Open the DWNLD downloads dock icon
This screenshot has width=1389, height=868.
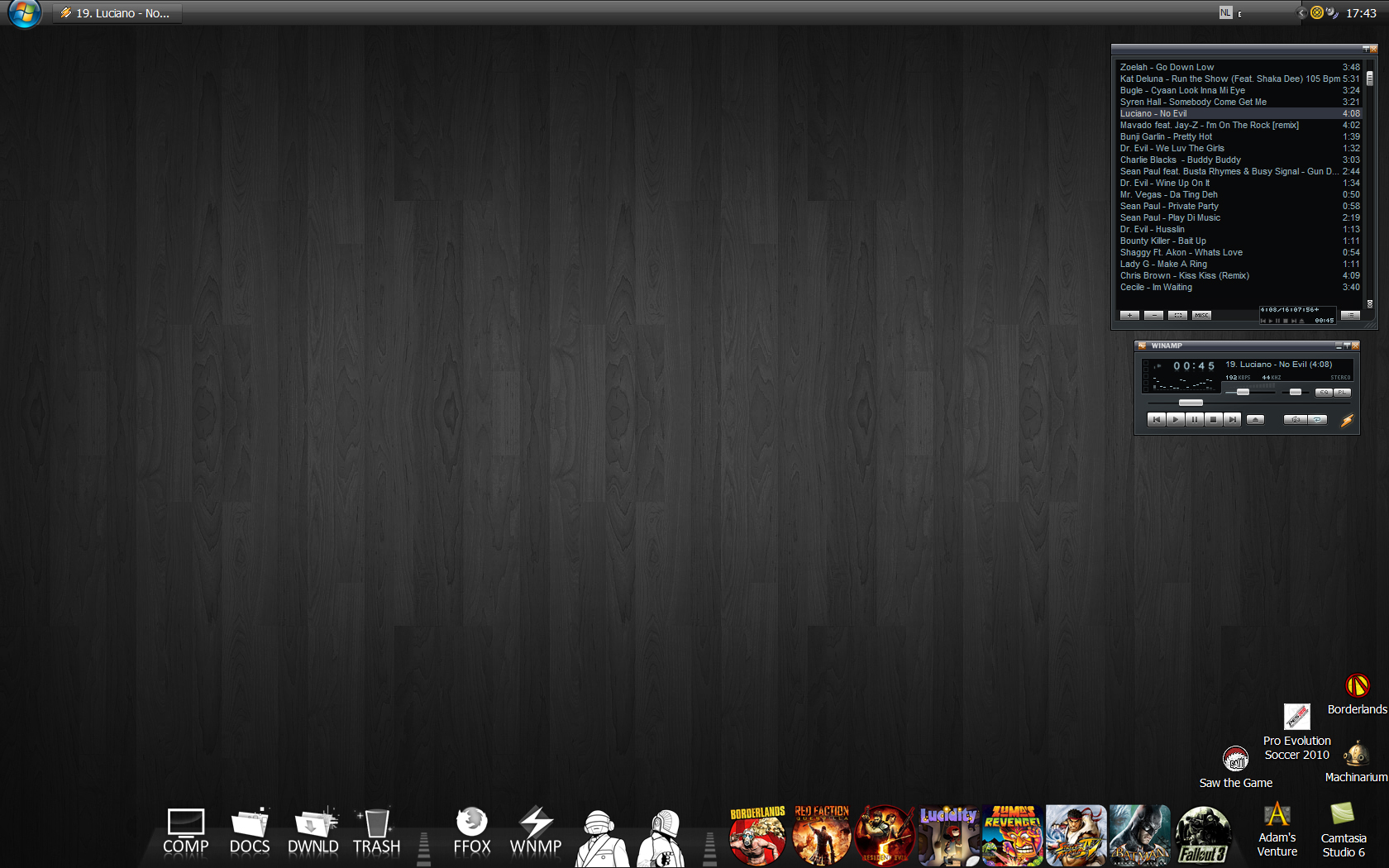313,832
